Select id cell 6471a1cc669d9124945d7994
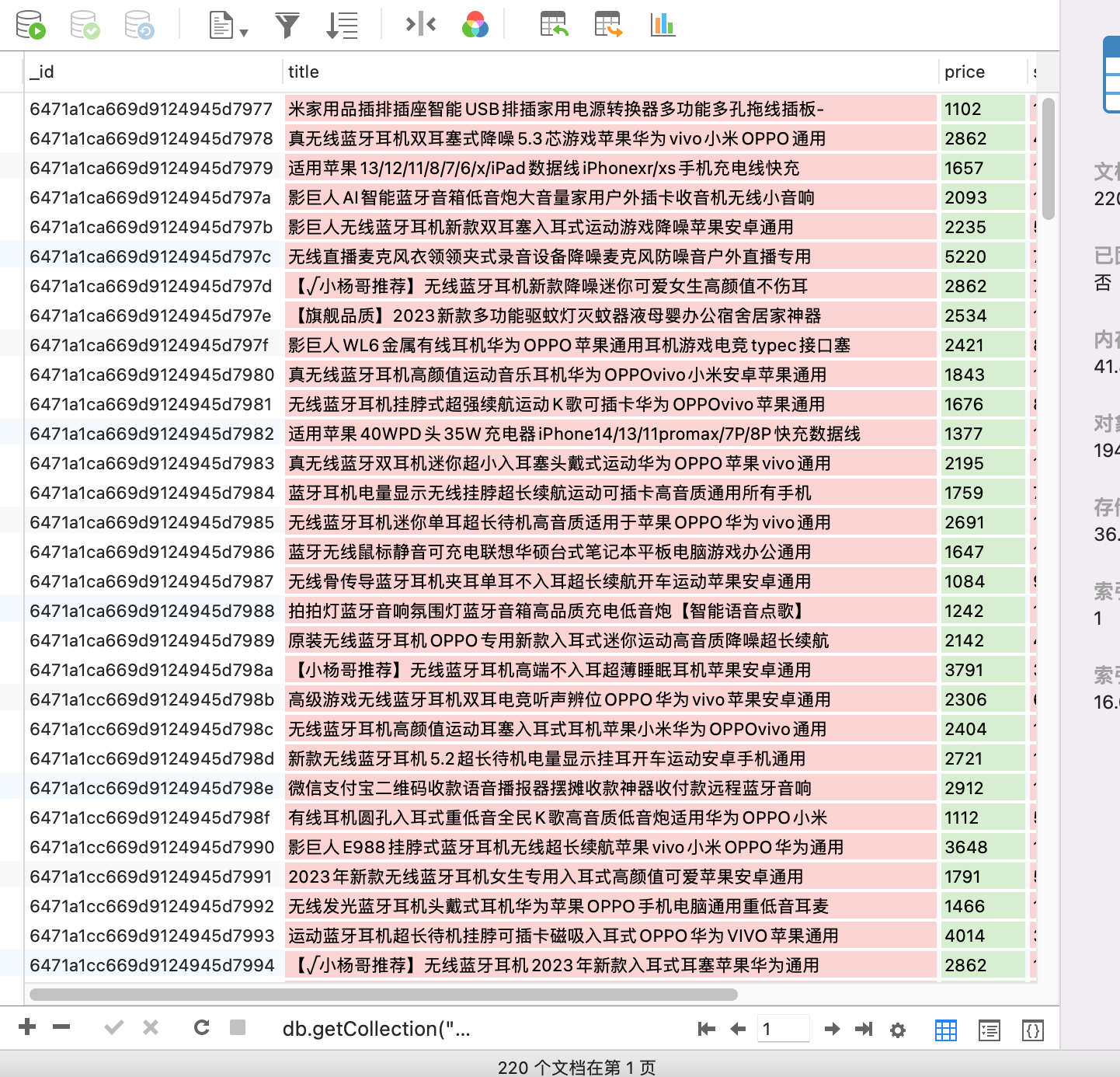 click(153, 965)
